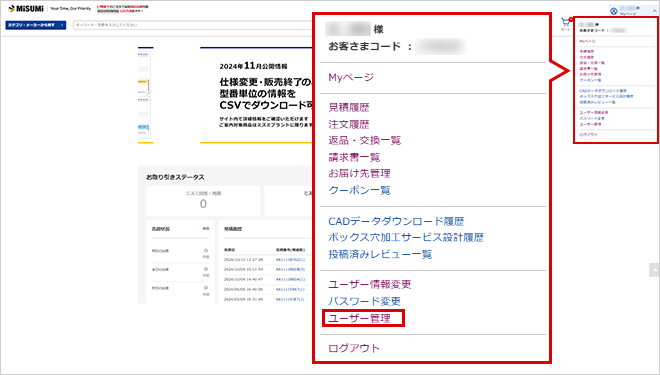The width and height of the screenshot is (660, 375).
Task: Click the date 2024/10/15 13:27:28
Action: tap(244, 260)
